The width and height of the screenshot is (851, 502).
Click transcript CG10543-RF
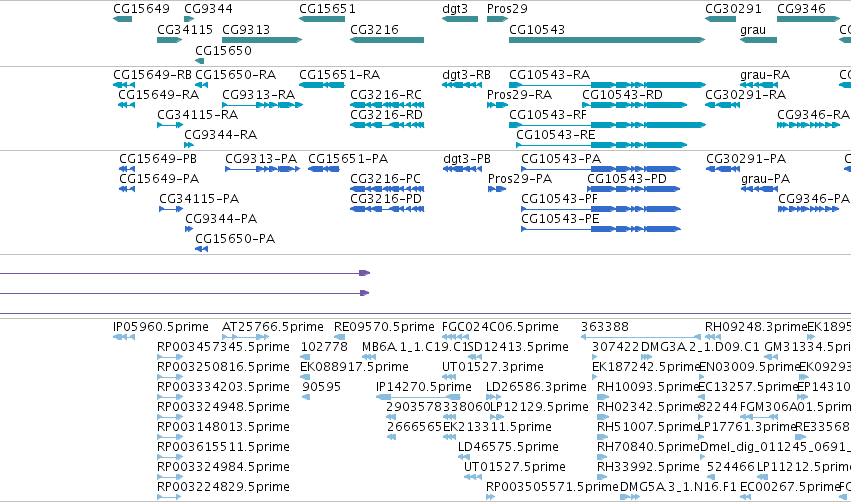548,115
